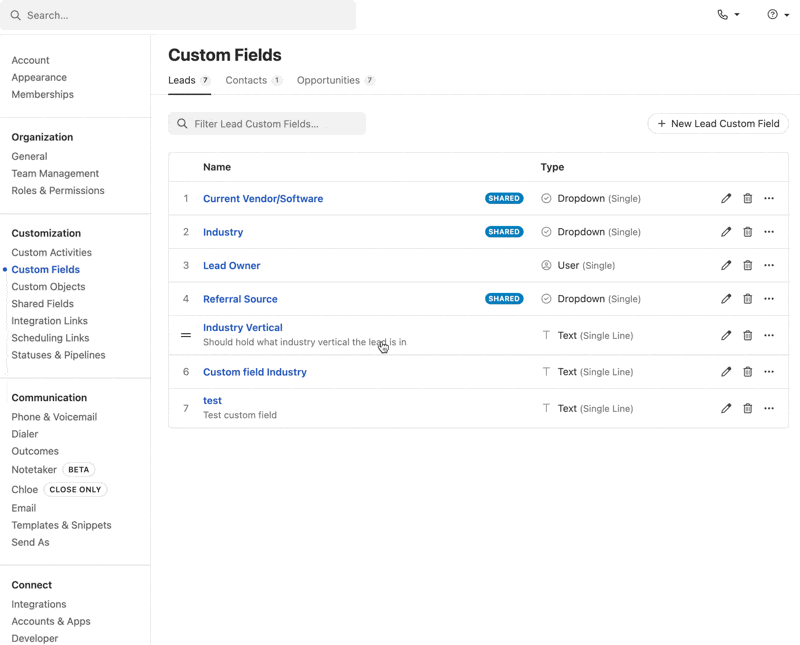The image size is (800, 645).
Task: Click 'Dropdown (Single)' type in Industry row
Action: tap(591, 232)
